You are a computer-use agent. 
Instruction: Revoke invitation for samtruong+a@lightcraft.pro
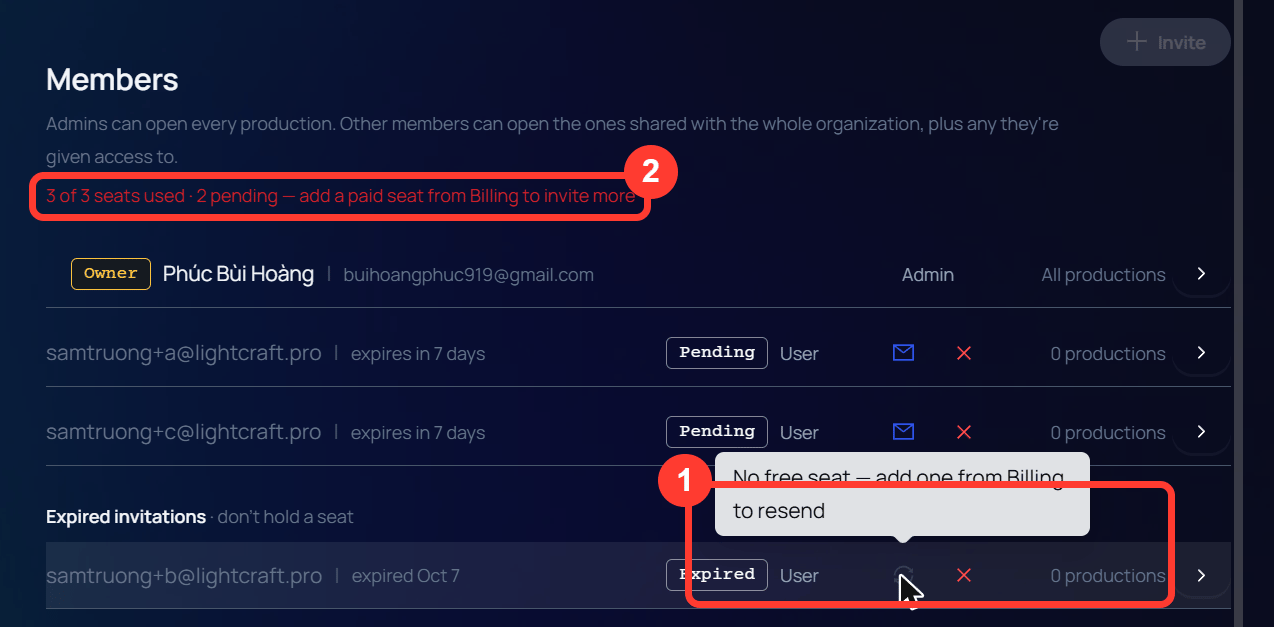964,353
